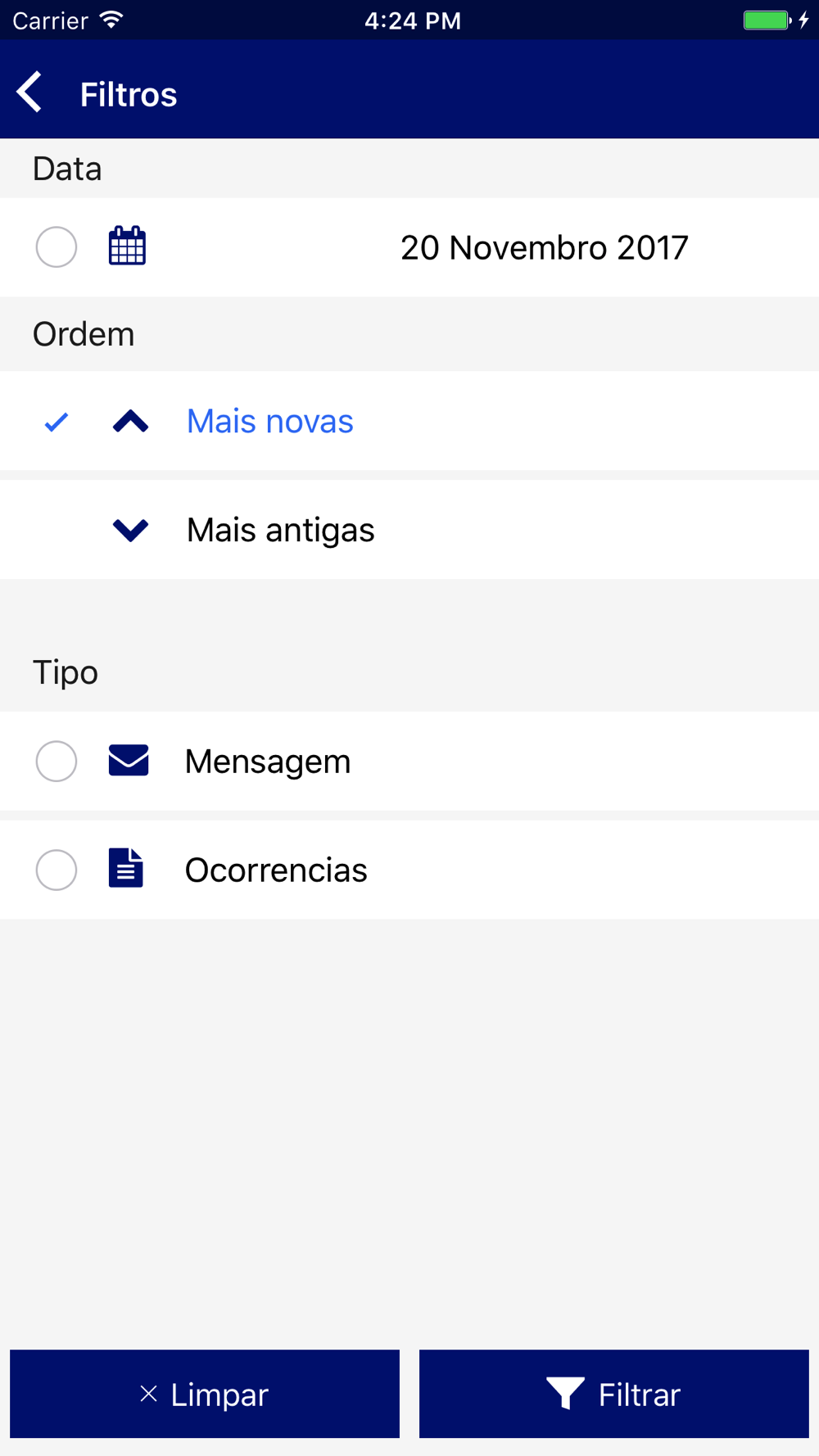
Task: Tap the document icon beside Ocorrencias
Action: tap(126, 868)
